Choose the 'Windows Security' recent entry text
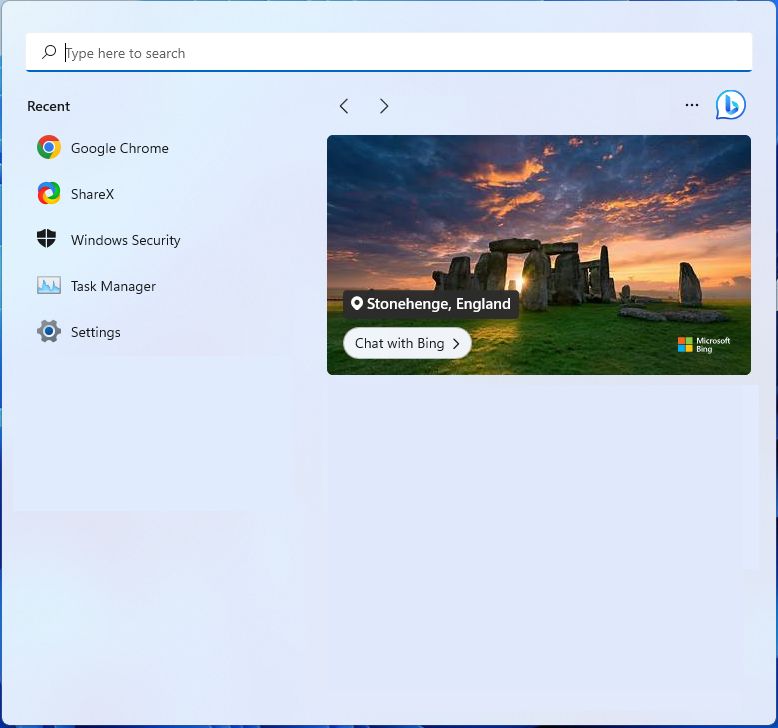 pos(125,240)
